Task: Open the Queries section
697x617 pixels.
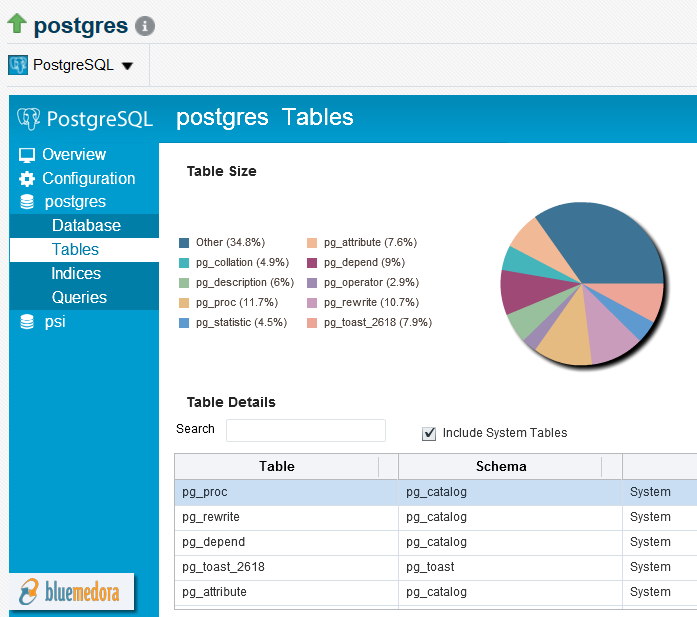Action: pos(84,298)
